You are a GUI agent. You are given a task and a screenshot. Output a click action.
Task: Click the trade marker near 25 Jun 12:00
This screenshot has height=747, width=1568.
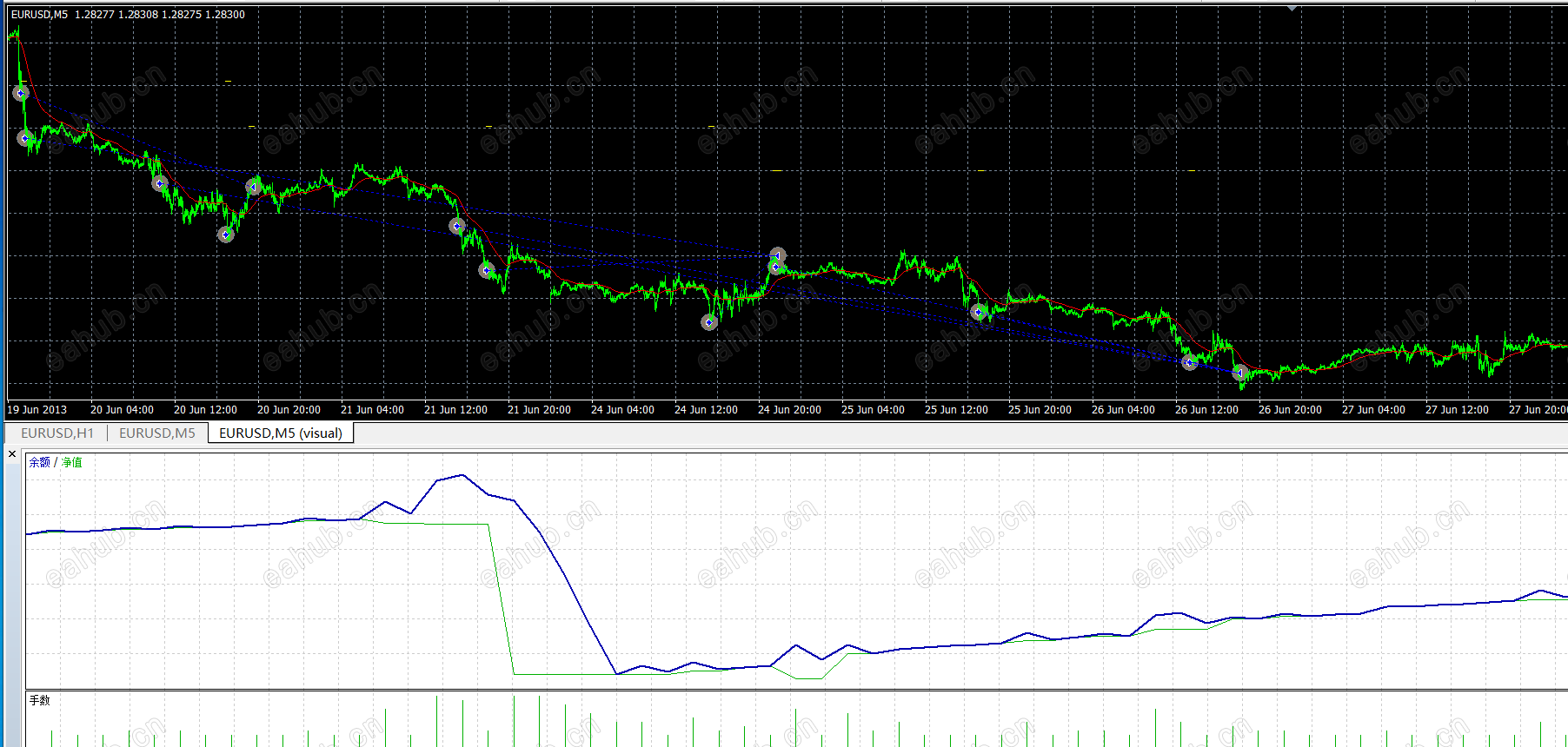[978, 311]
